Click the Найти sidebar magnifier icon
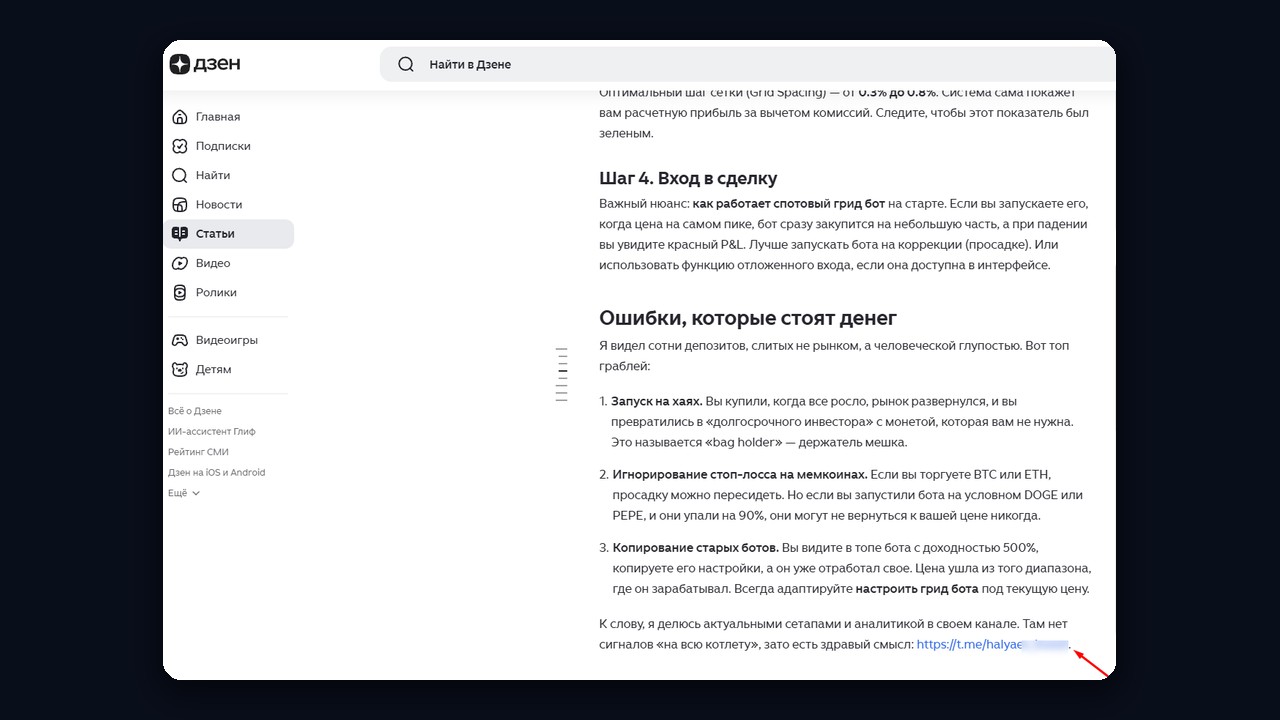This screenshot has width=1280, height=720. (x=180, y=175)
